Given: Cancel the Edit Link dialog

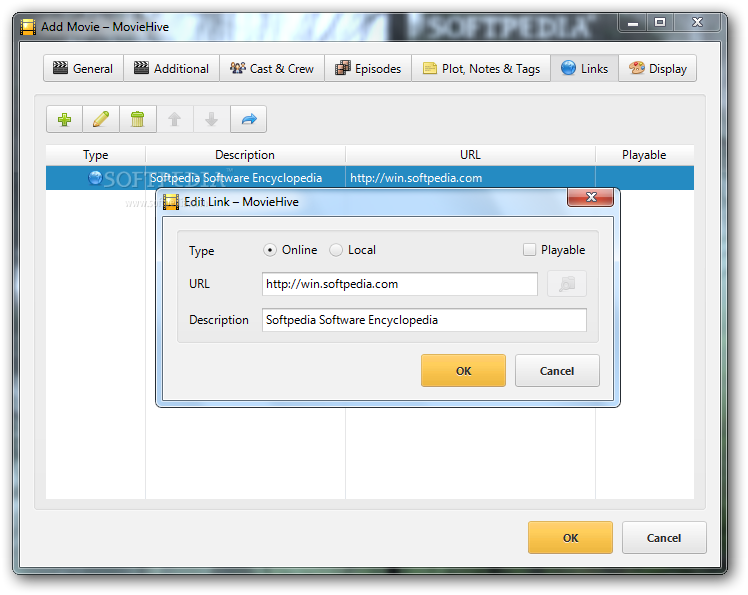Looking at the screenshot, I should pyautogui.click(x=557, y=371).
